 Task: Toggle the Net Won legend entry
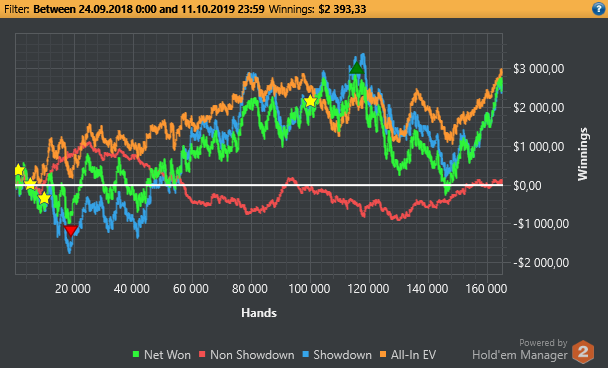click(162, 354)
